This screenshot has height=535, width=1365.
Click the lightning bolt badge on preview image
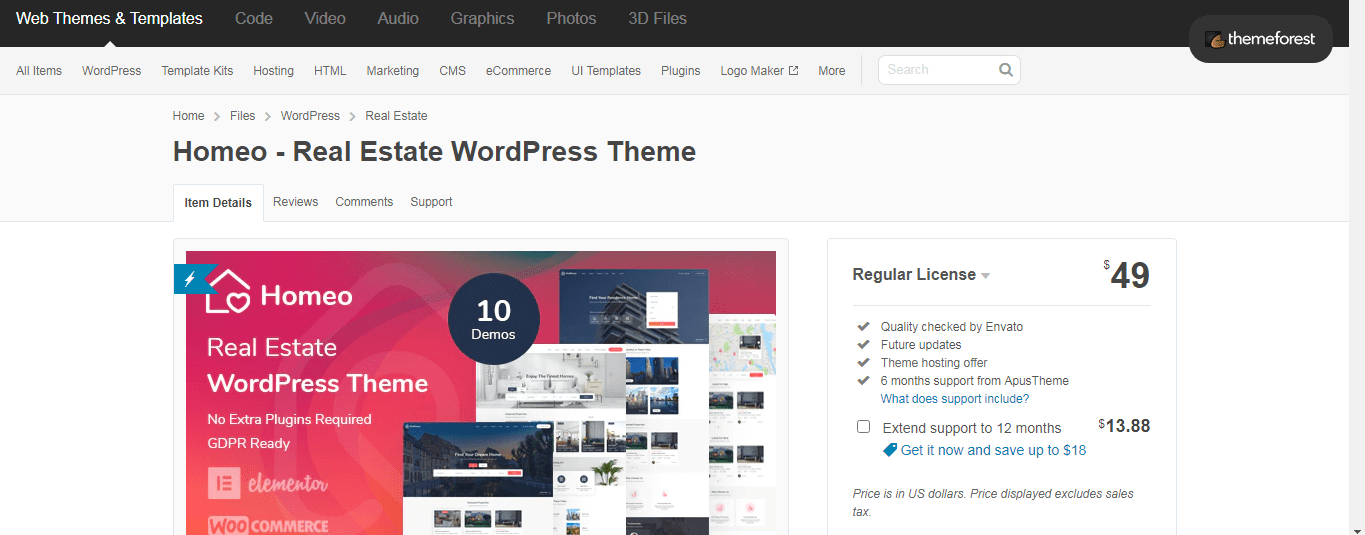(189, 279)
